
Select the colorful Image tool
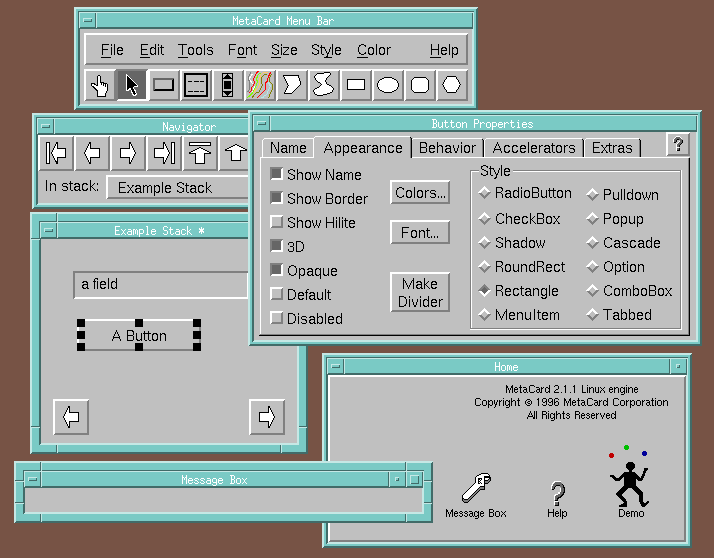coord(260,85)
